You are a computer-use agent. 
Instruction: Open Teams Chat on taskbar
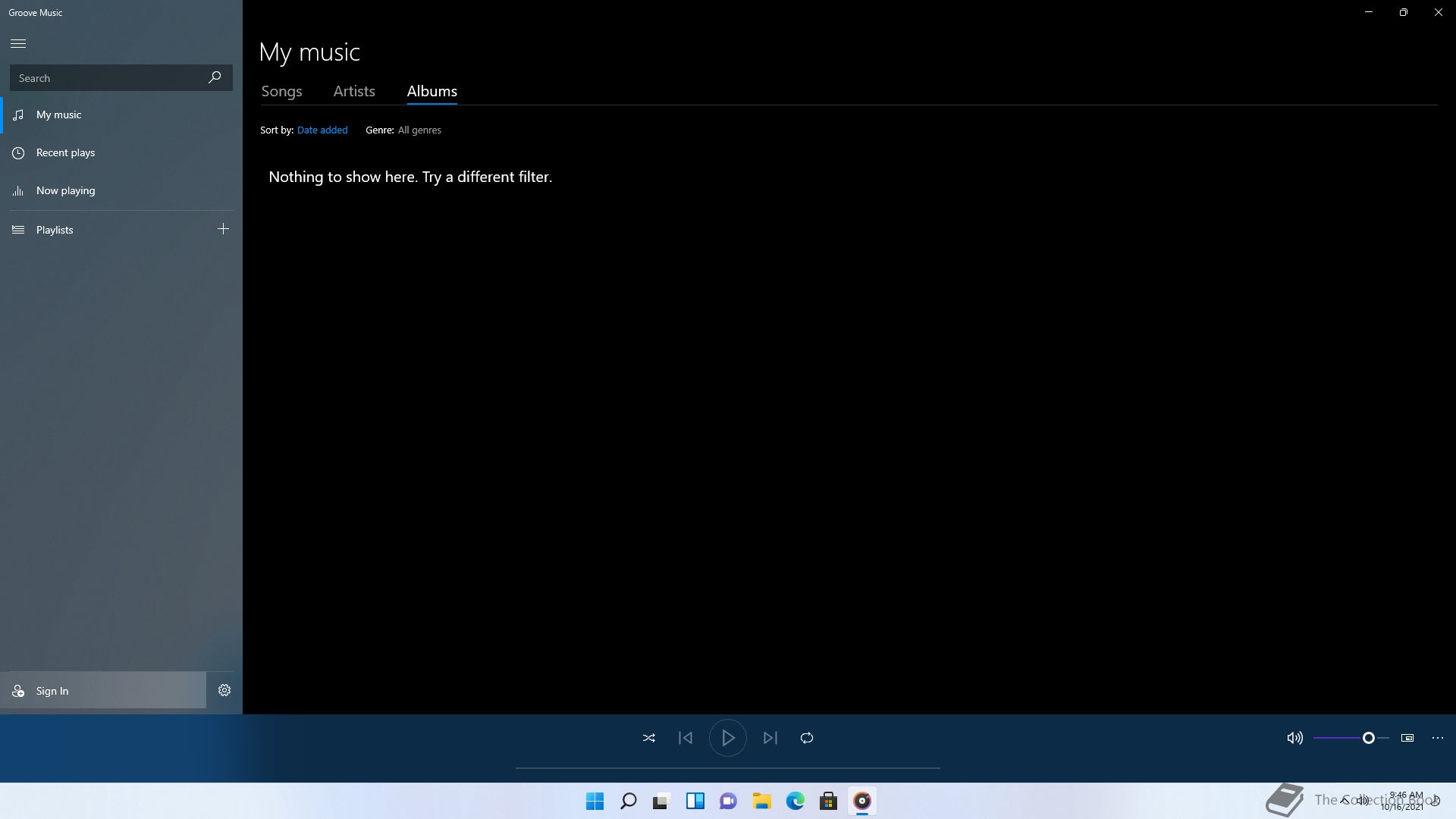click(x=728, y=801)
